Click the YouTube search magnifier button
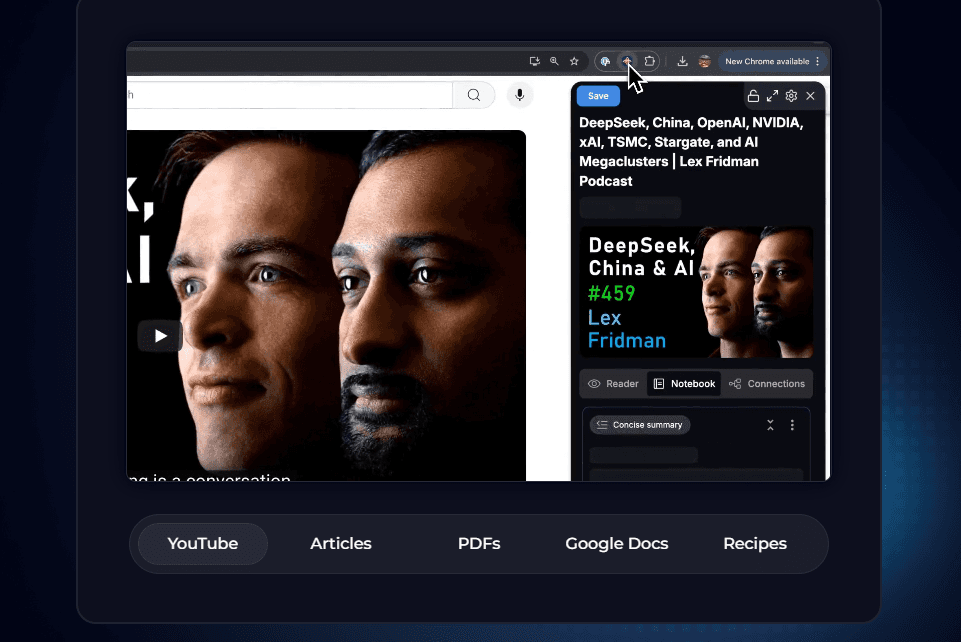Viewport: 961px width, 642px height. pos(474,95)
